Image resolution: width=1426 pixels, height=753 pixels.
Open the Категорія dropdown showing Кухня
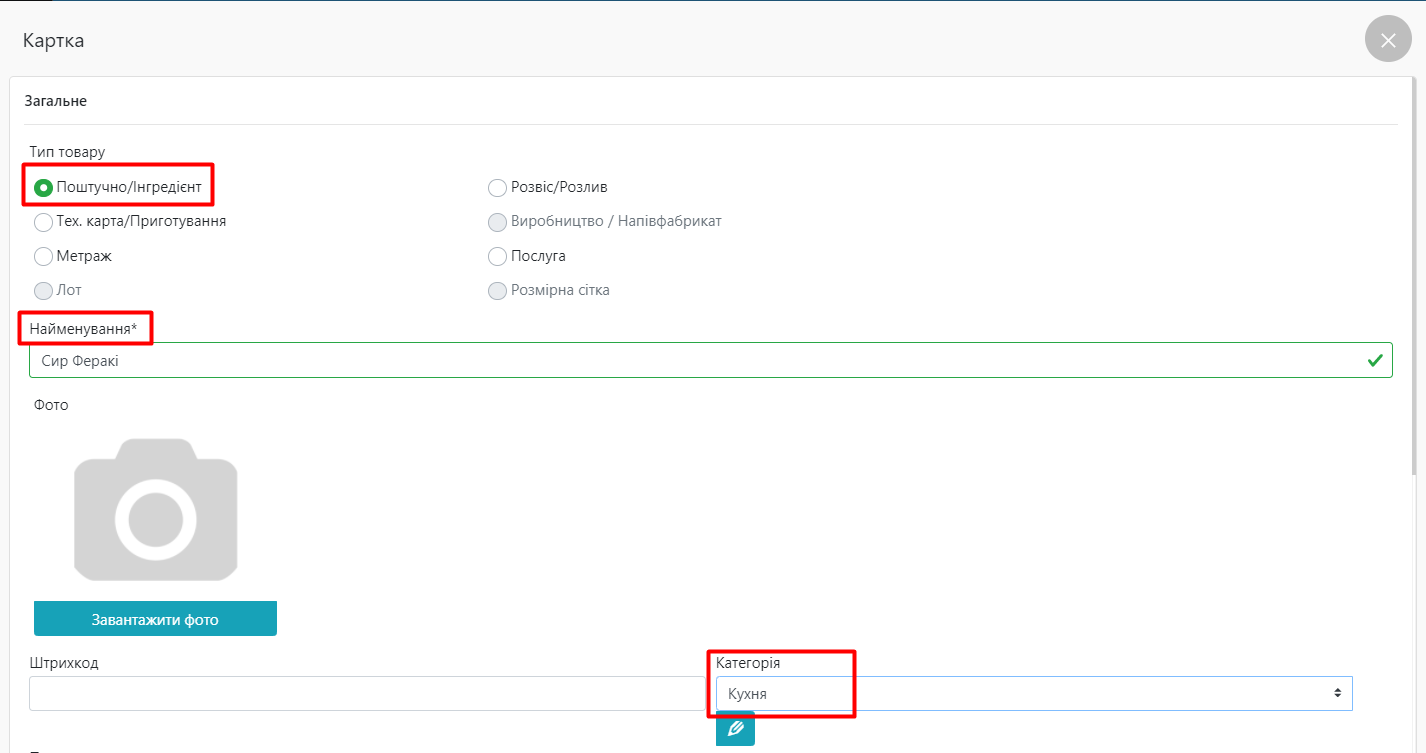1020,694
